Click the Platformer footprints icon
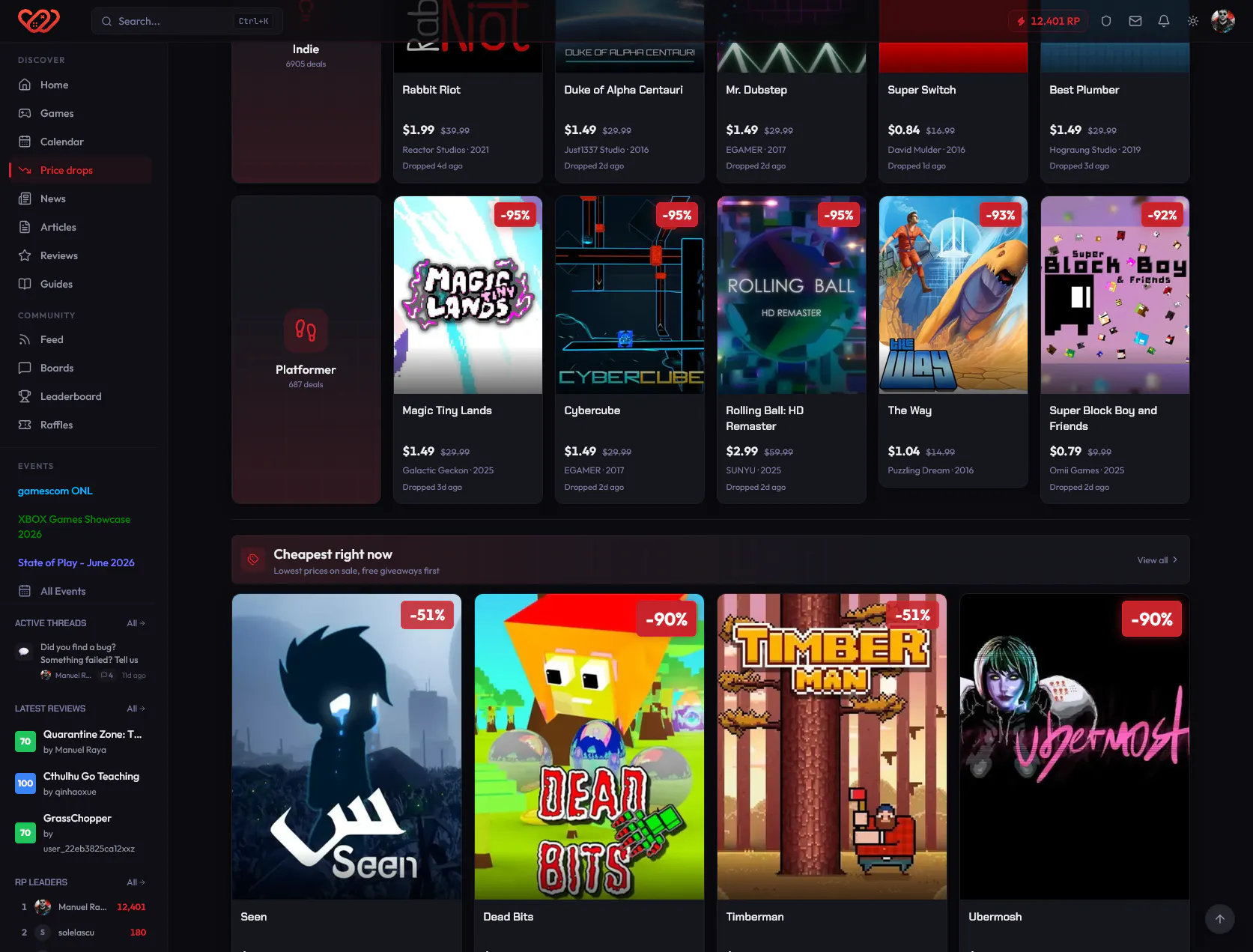Screen dimensions: 1253x952 pyautogui.click(x=306, y=330)
